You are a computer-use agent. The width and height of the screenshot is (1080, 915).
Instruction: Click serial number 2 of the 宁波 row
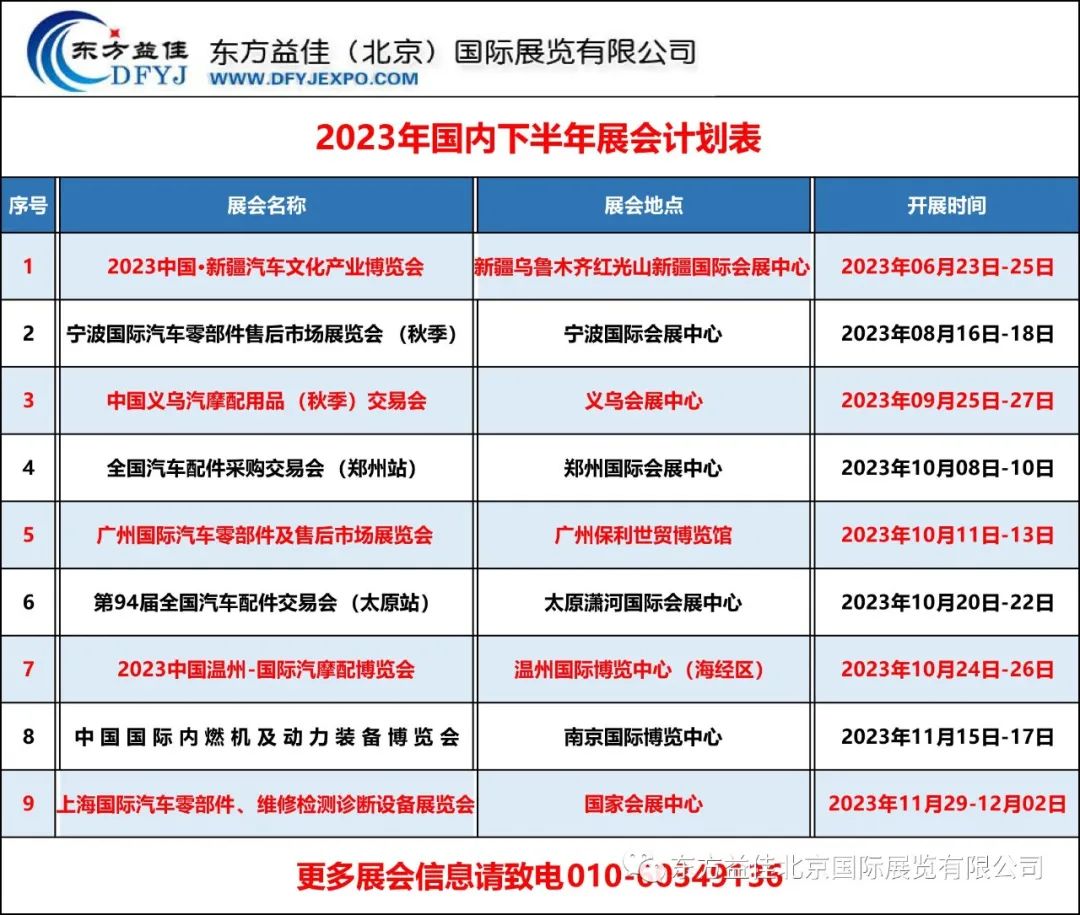coord(28,333)
